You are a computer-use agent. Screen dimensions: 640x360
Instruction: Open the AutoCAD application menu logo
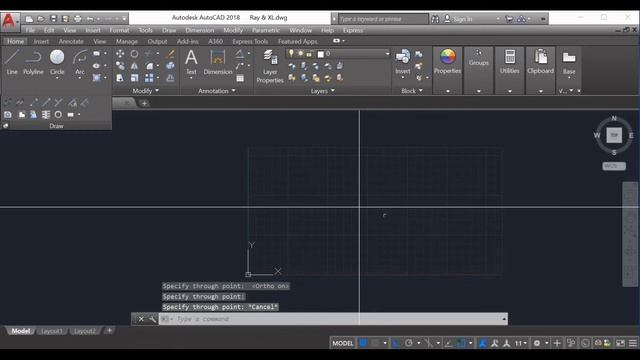pyautogui.click(x=9, y=22)
